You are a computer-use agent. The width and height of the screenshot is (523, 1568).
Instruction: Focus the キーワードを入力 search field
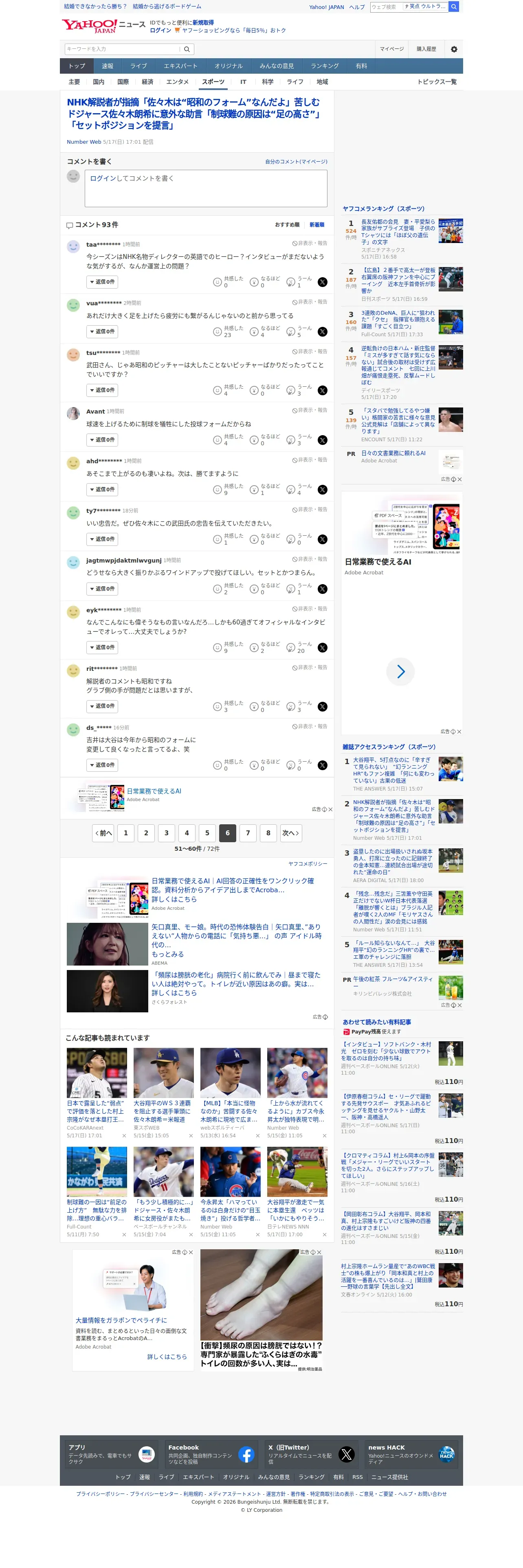coord(122,49)
